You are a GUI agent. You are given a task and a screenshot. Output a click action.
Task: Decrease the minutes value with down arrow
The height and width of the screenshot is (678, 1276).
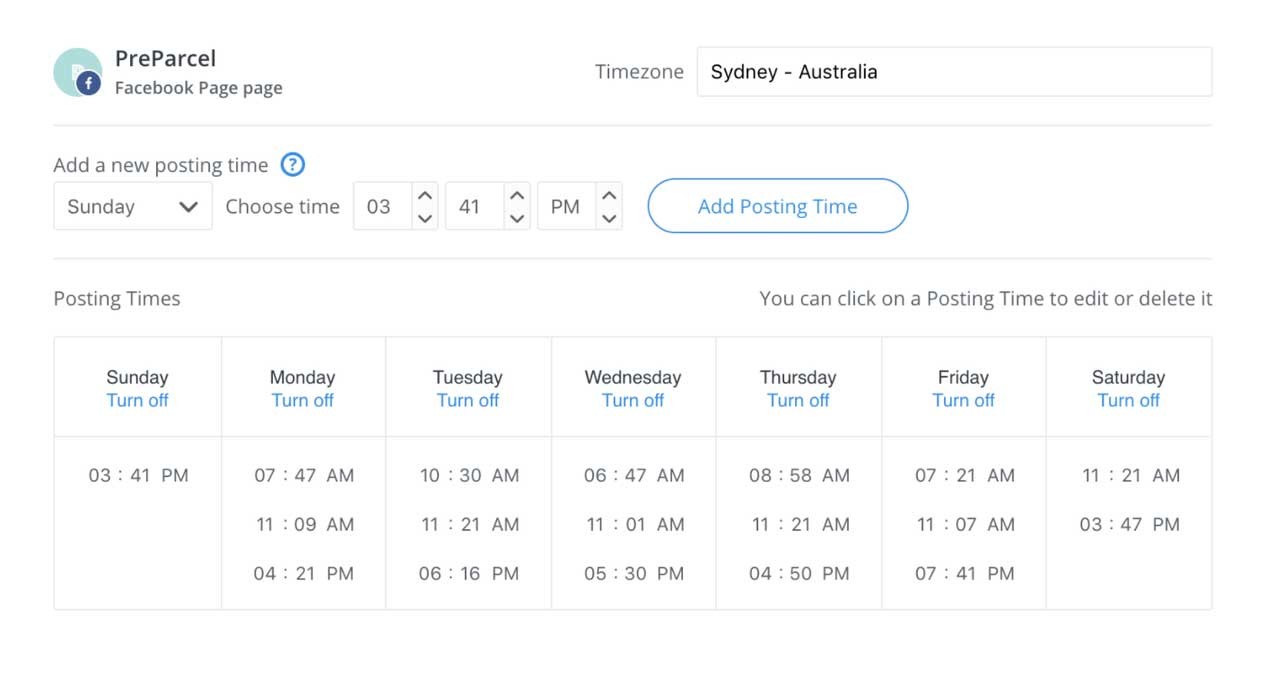coord(517,217)
